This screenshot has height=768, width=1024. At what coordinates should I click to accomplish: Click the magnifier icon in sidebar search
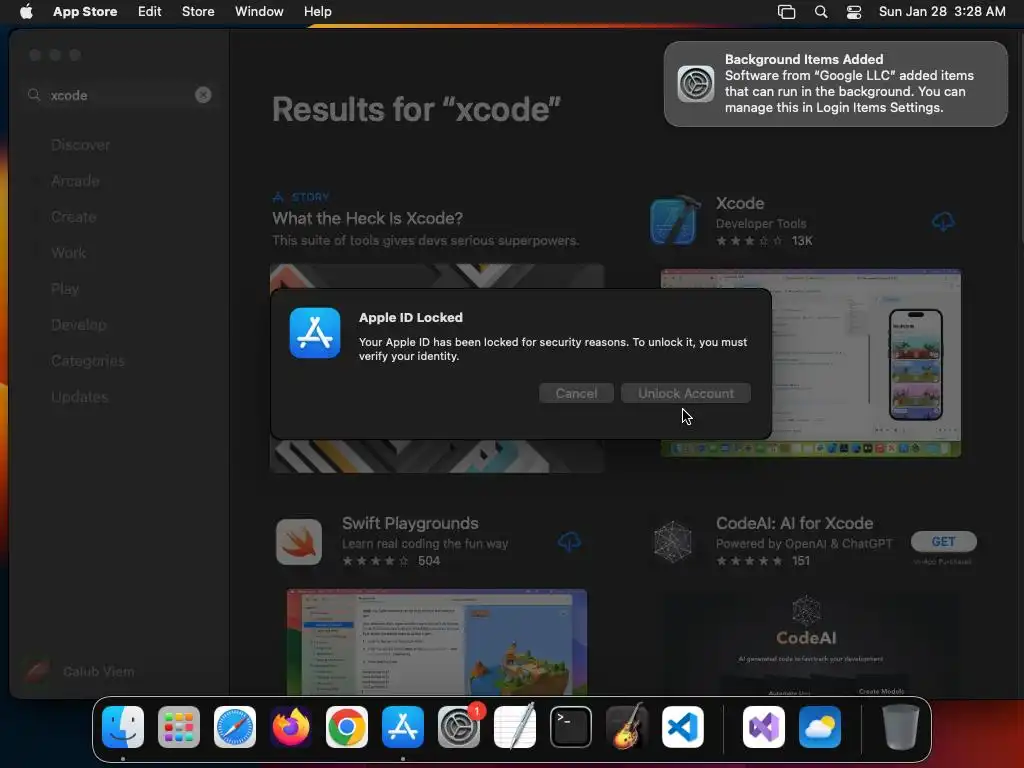[x=34, y=95]
